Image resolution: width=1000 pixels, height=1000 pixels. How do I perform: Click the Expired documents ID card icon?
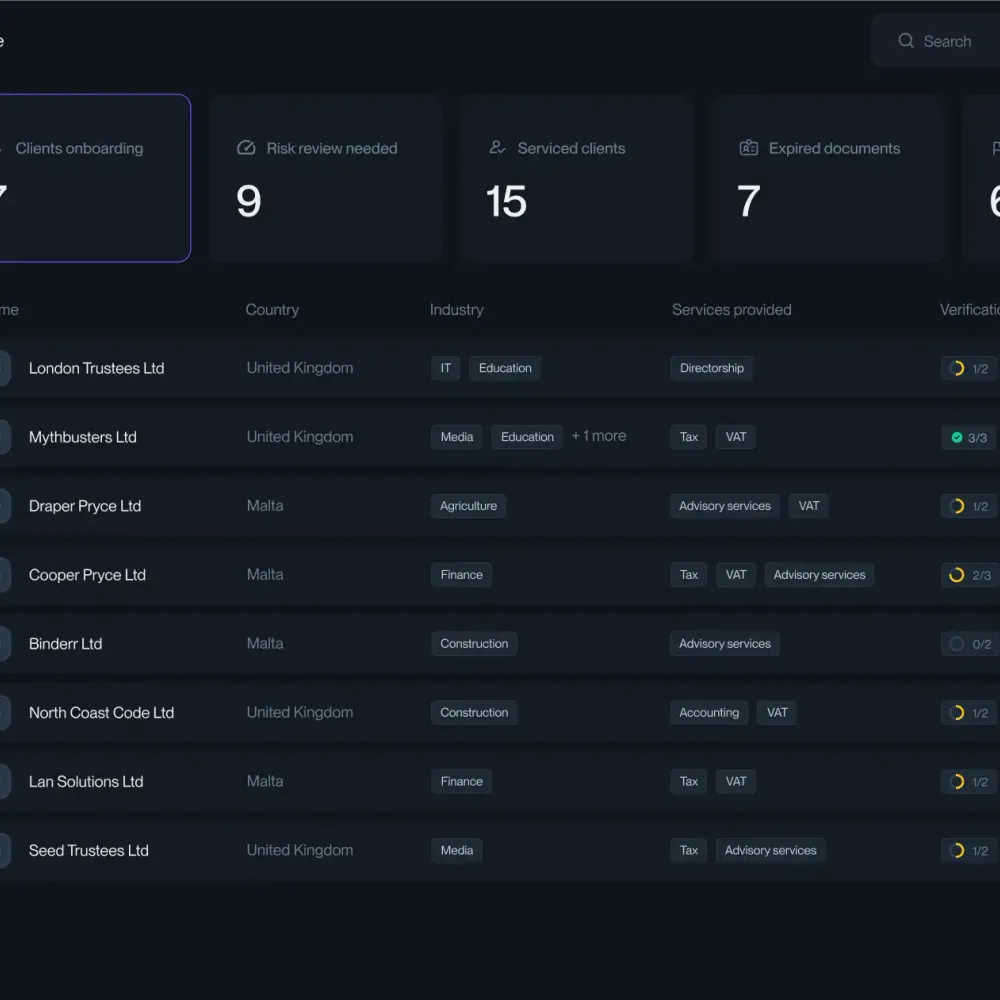coord(748,148)
